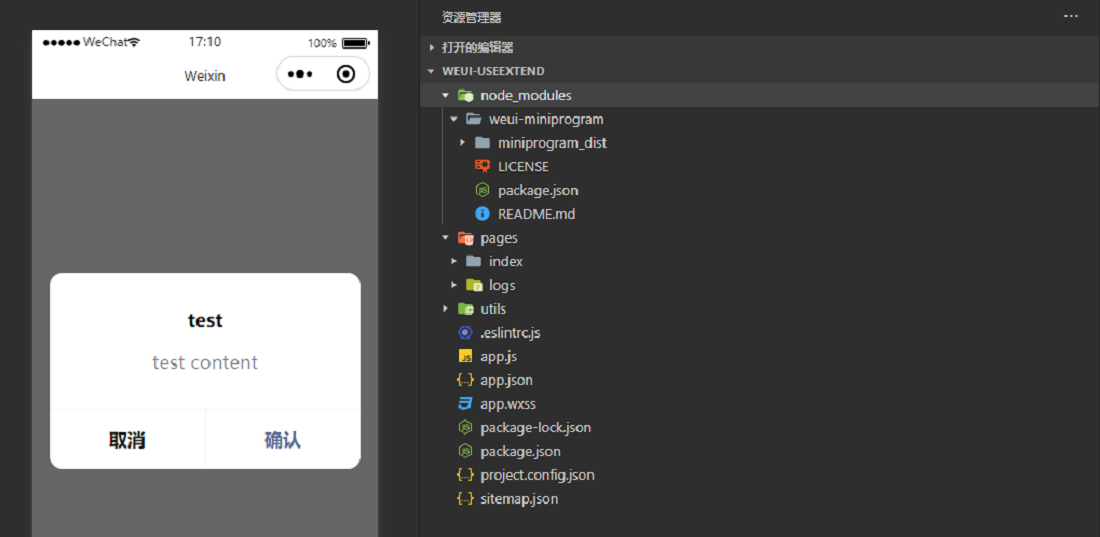Image resolution: width=1100 pixels, height=537 pixels.
Task: Click the 'test content' dialog text
Action: coord(205,362)
